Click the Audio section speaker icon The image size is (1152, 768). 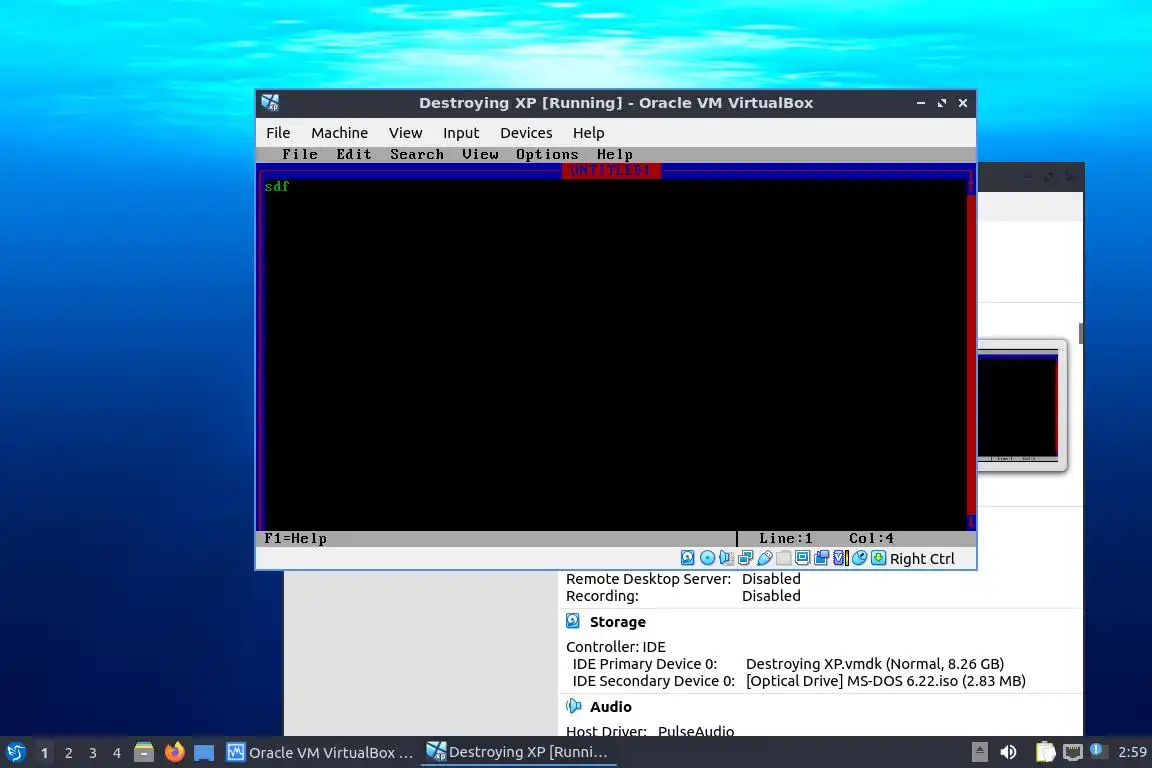[573, 706]
